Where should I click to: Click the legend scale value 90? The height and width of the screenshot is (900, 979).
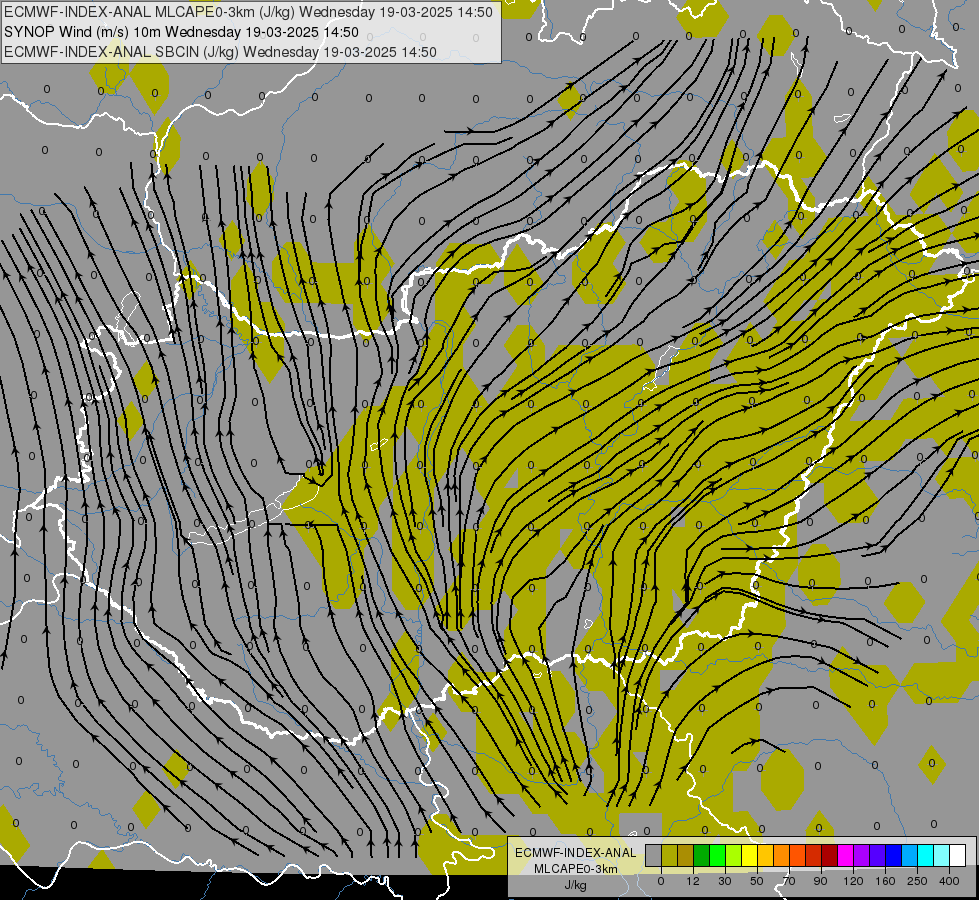[x=820, y=881]
